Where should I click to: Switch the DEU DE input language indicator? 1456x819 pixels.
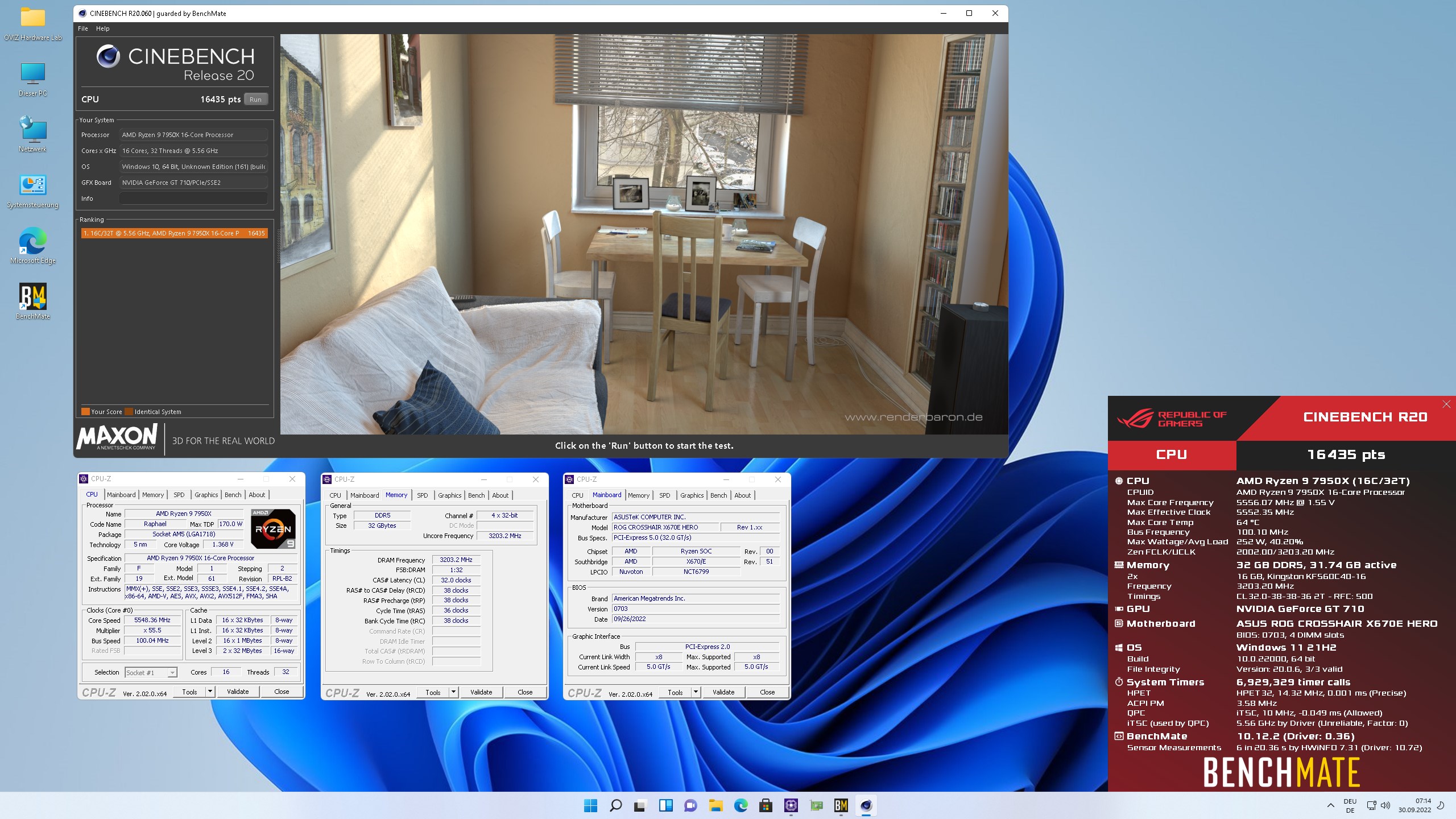point(1350,805)
